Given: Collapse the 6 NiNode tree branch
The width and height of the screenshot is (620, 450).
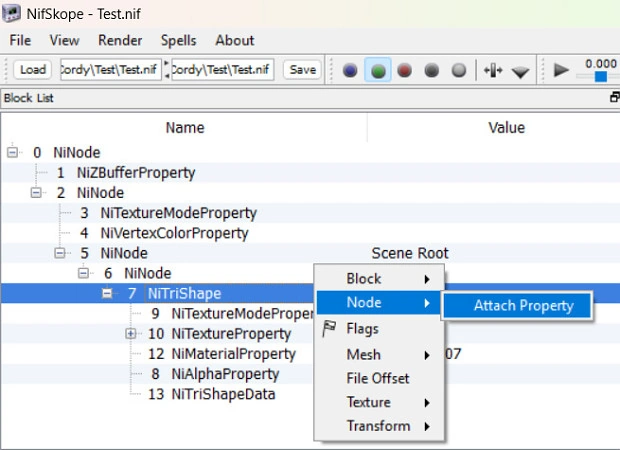Looking at the screenshot, I should pyautogui.click(x=83, y=273).
